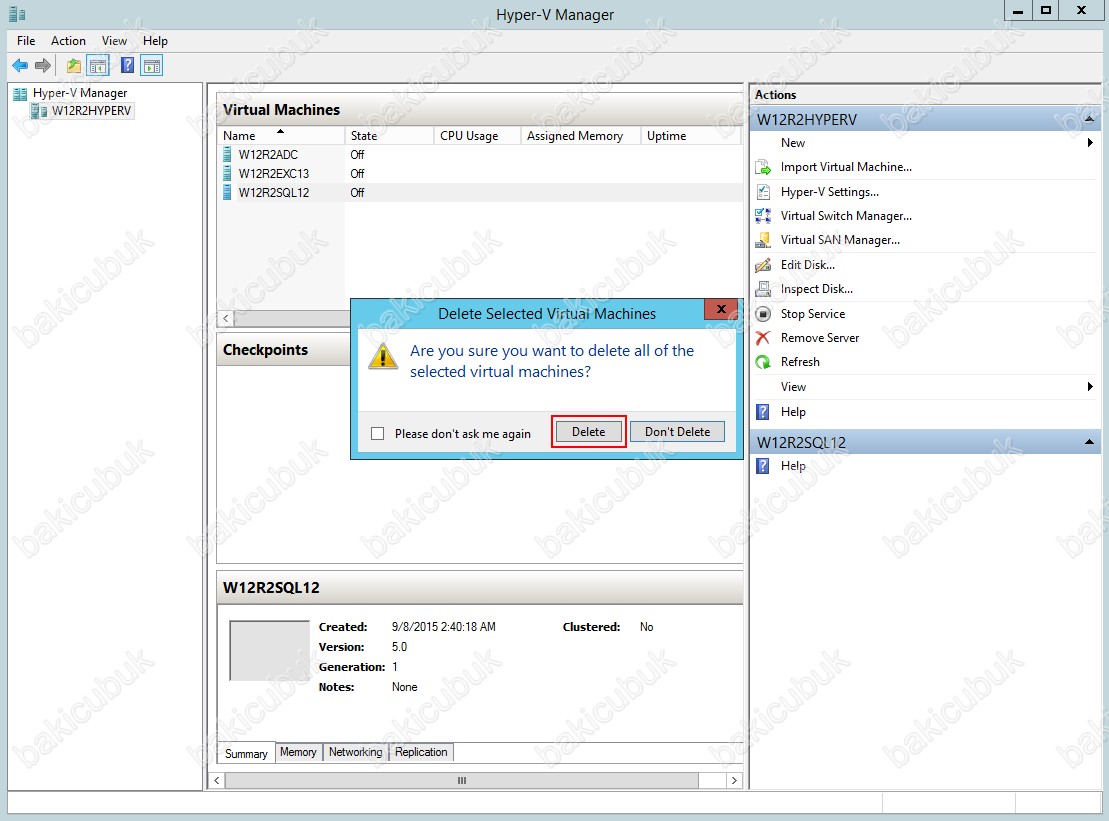Click the bottom scrollbar left arrow

(x=217, y=781)
